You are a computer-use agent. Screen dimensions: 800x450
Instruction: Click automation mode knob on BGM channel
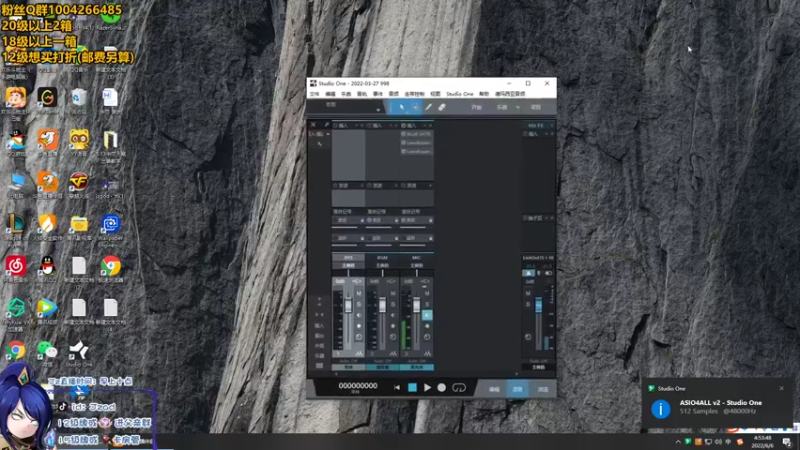[x=393, y=337]
